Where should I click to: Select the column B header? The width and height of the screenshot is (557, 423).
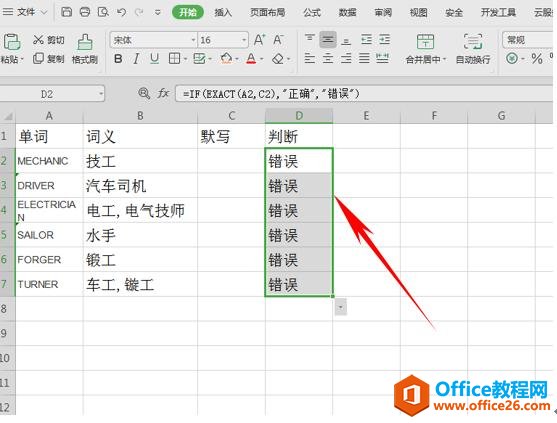point(140,116)
